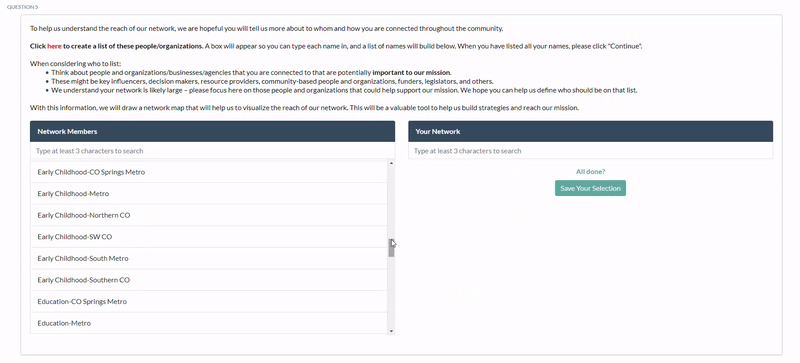Click the list scroll down arrow
This screenshot has height=363, width=800.
tap(391, 331)
